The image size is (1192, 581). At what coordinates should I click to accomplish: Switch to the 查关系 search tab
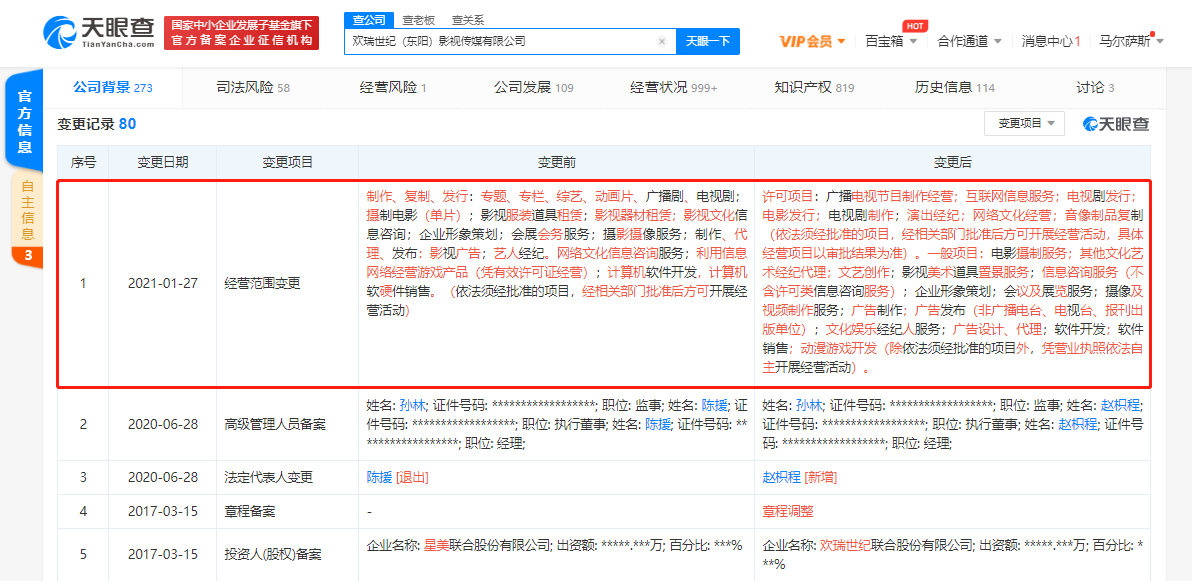(x=468, y=20)
